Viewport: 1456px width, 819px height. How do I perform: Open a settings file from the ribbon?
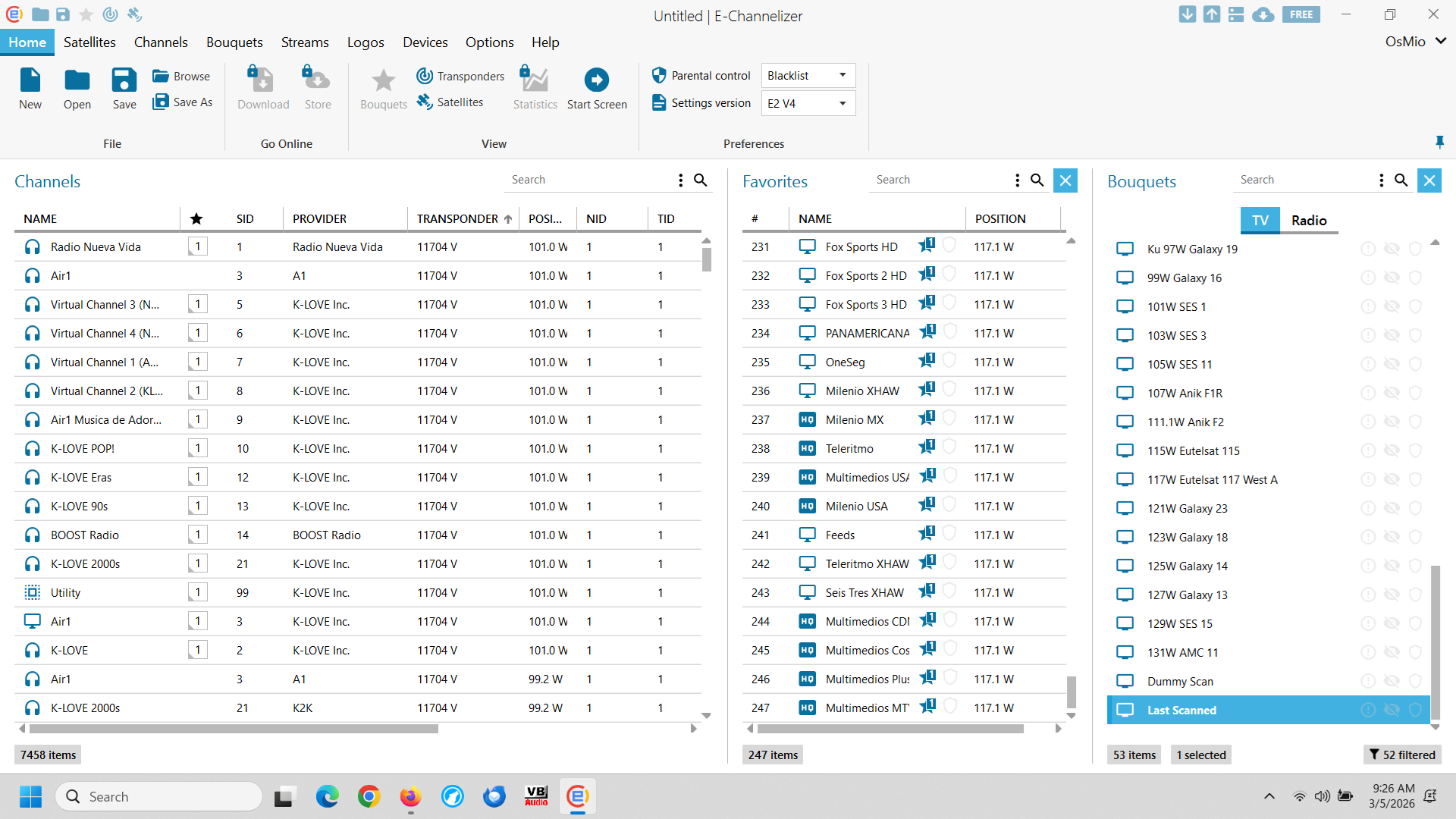click(77, 89)
